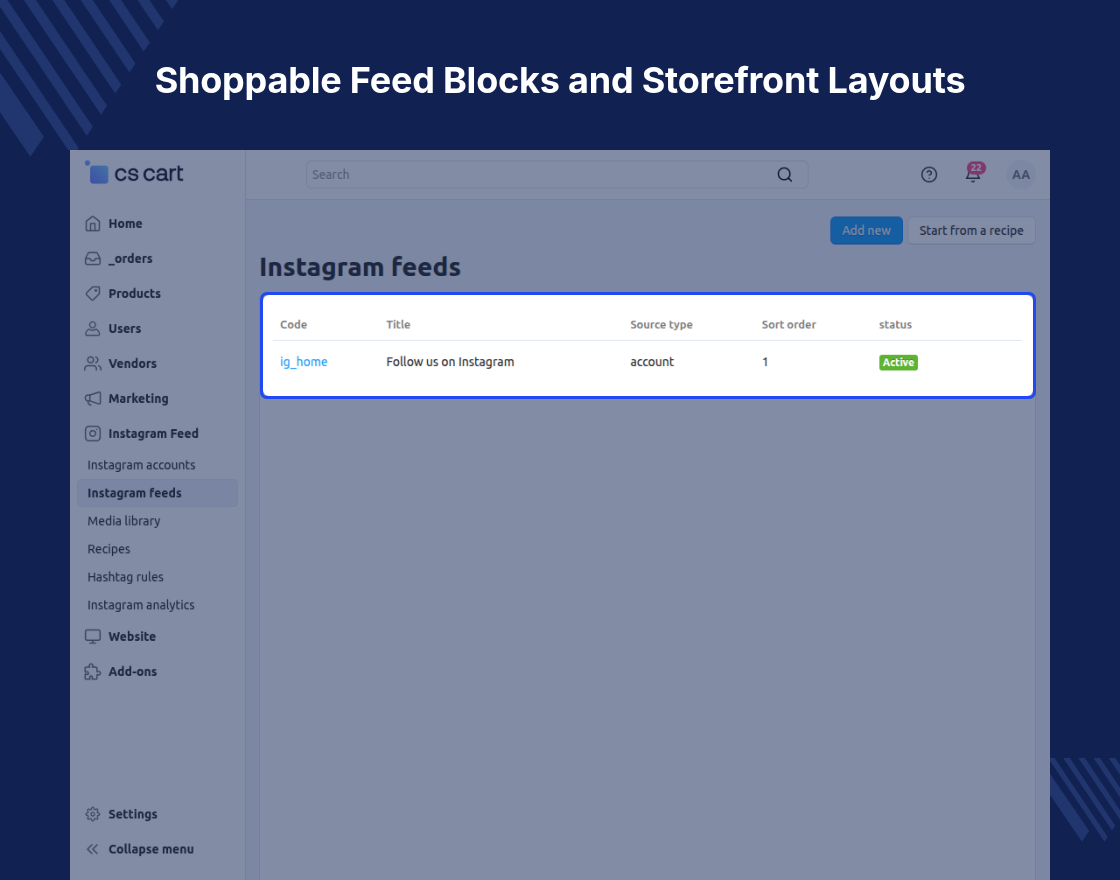Open the AA user avatar menu
Screen dimensions: 1120x880
[x=1021, y=174]
